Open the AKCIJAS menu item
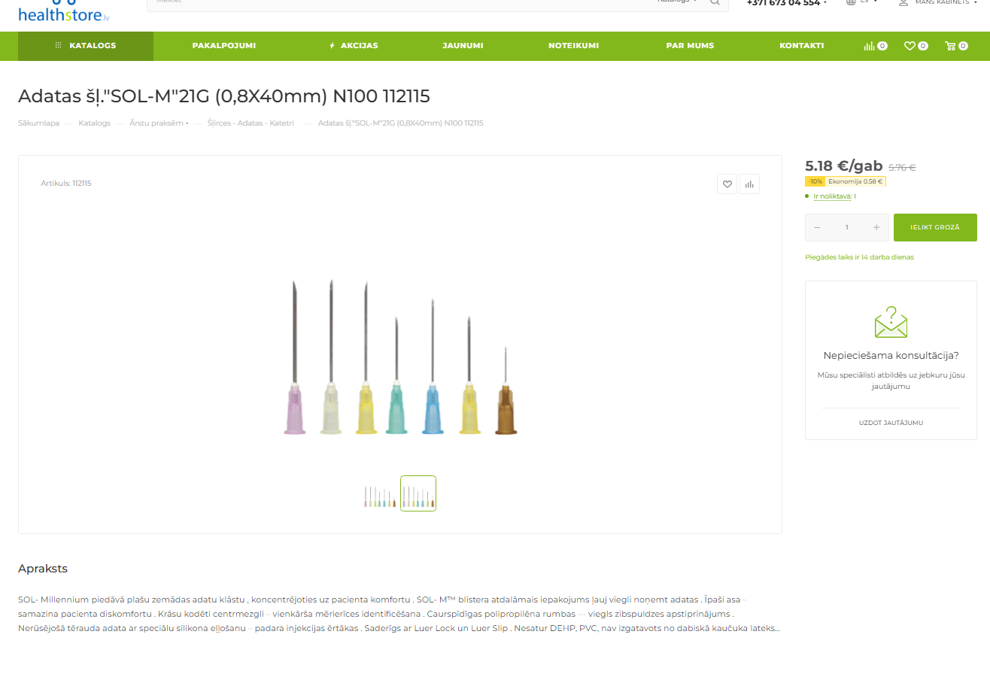This screenshot has height=689, width=990. (354, 46)
